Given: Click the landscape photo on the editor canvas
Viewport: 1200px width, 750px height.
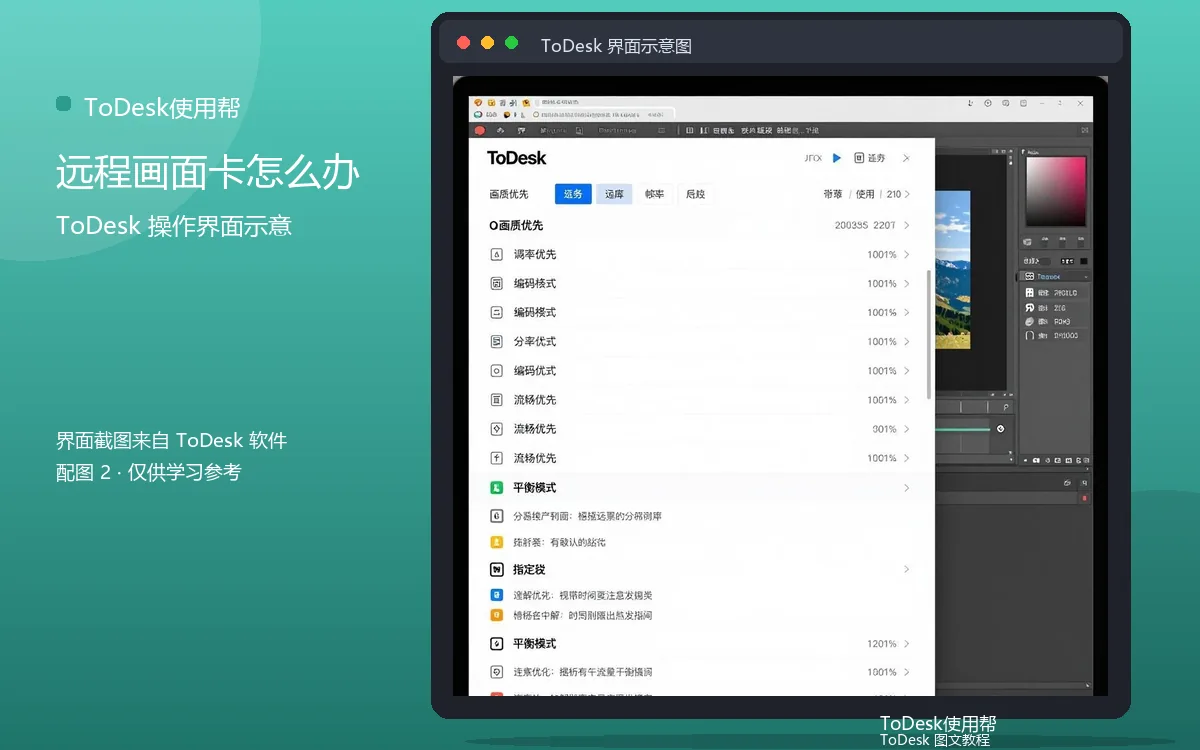Looking at the screenshot, I should pyautogui.click(x=952, y=270).
